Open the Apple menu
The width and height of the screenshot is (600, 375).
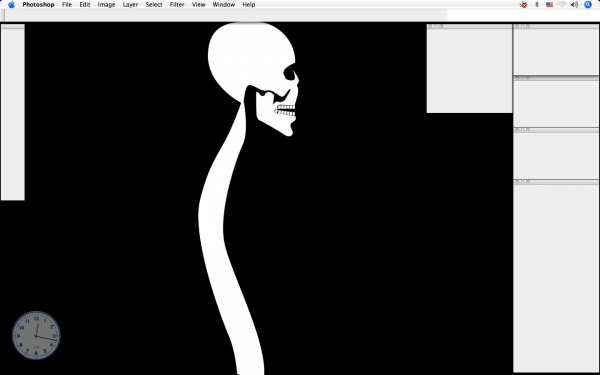click(11, 5)
